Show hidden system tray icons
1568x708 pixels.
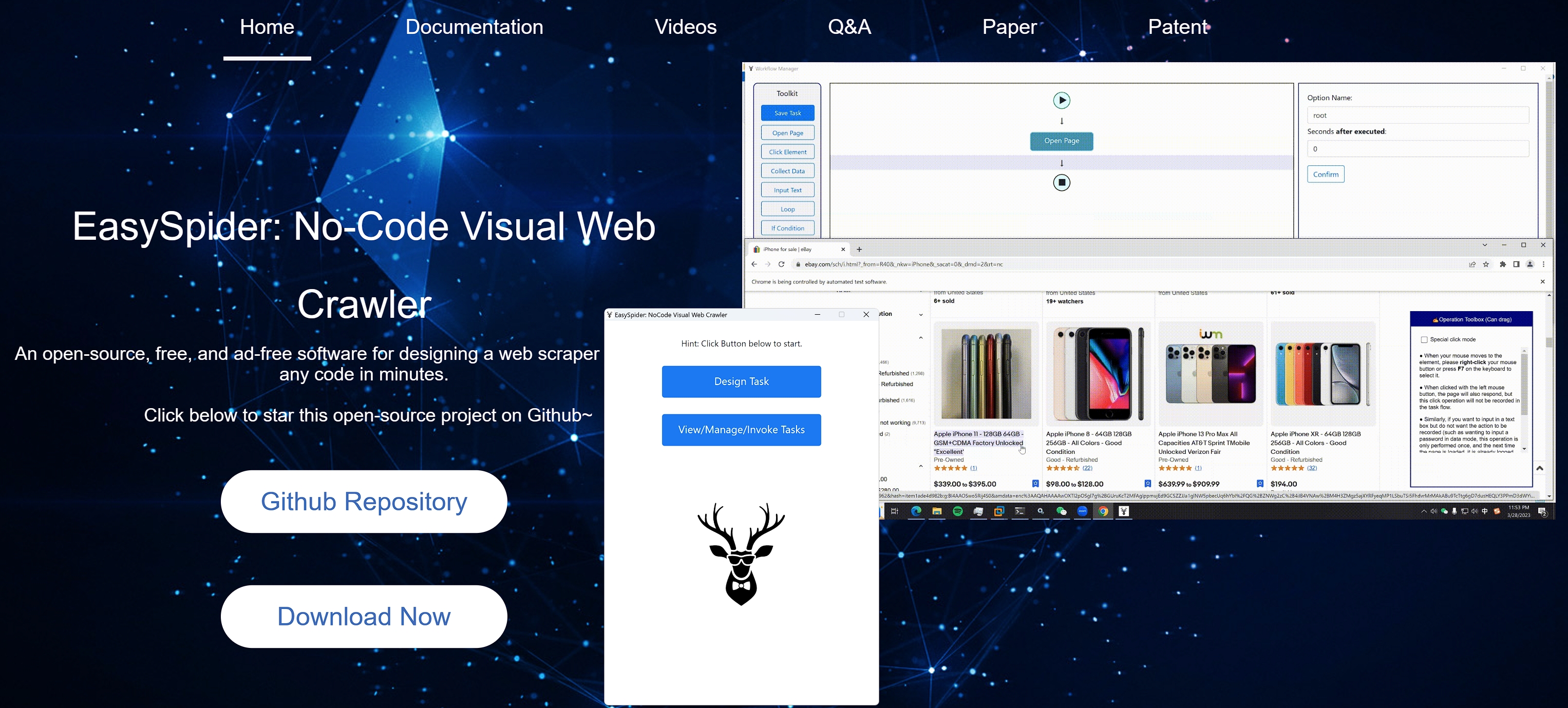[x=1423, y=511]
